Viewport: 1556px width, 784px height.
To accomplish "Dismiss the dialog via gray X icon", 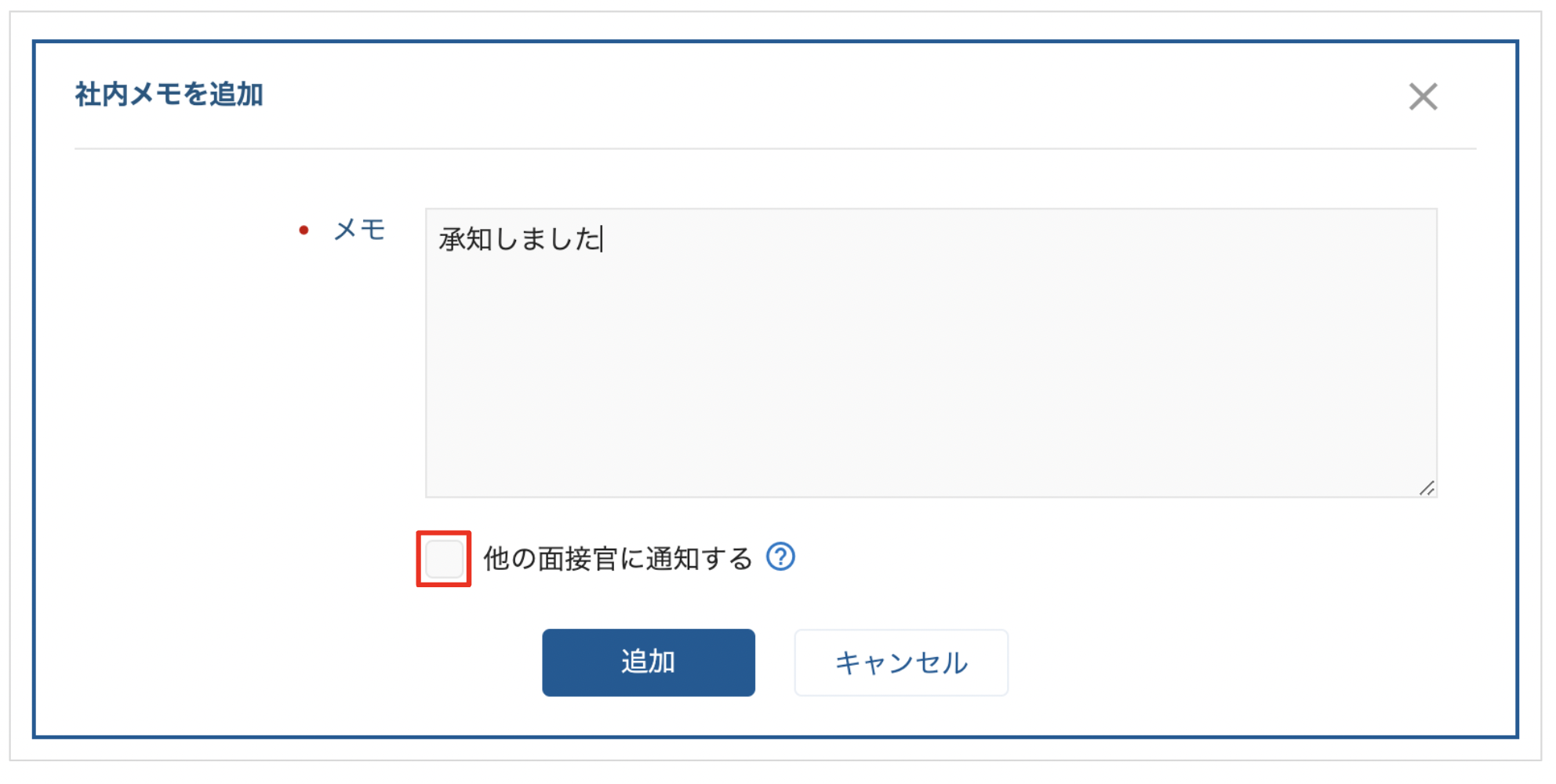I will tap(1423, 96).
